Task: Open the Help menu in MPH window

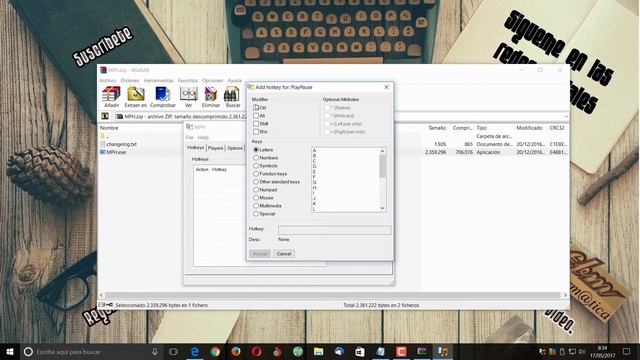Action: coord(203,138)
